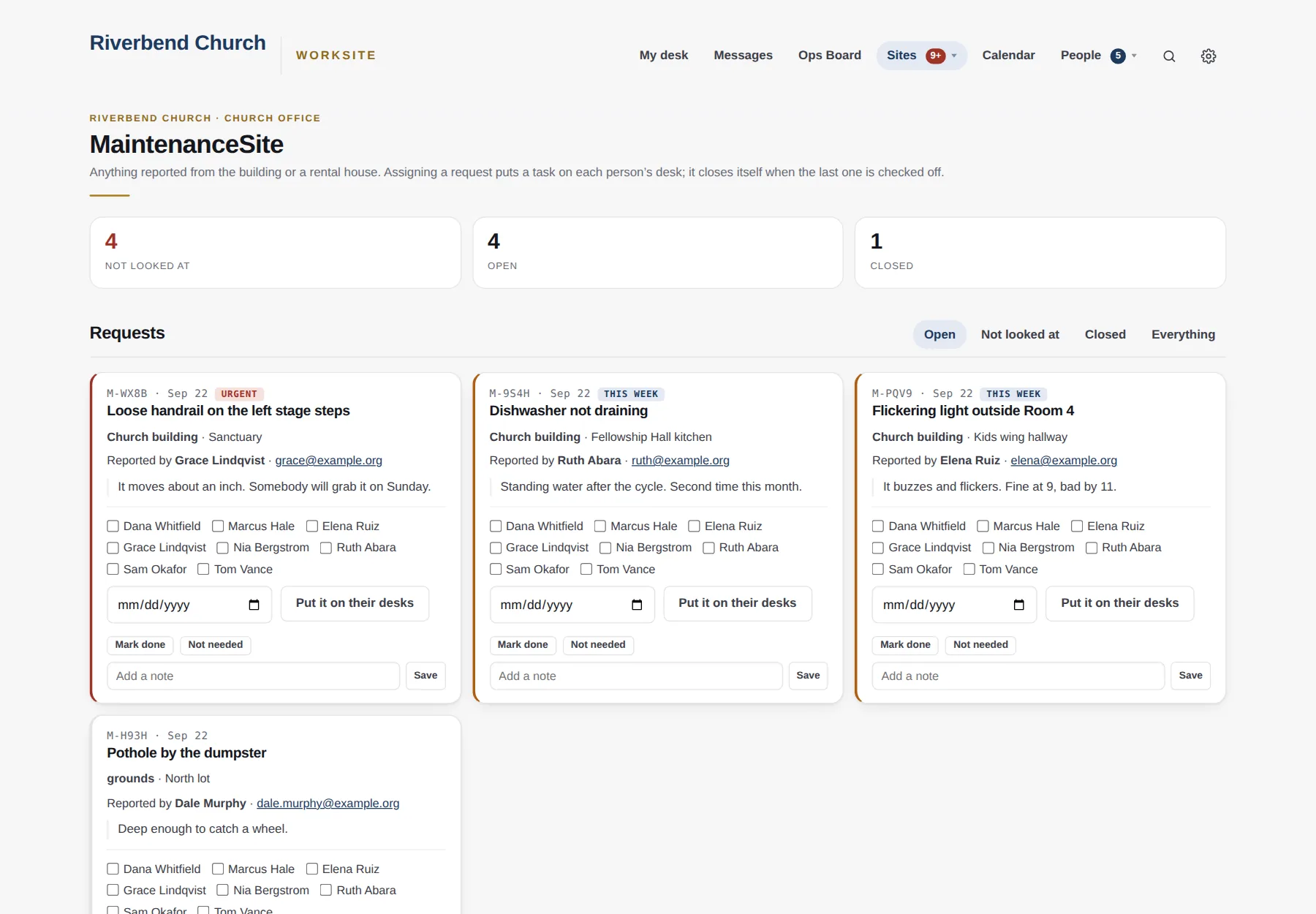Expand the People dropdown arrow

pos(1134,56)
